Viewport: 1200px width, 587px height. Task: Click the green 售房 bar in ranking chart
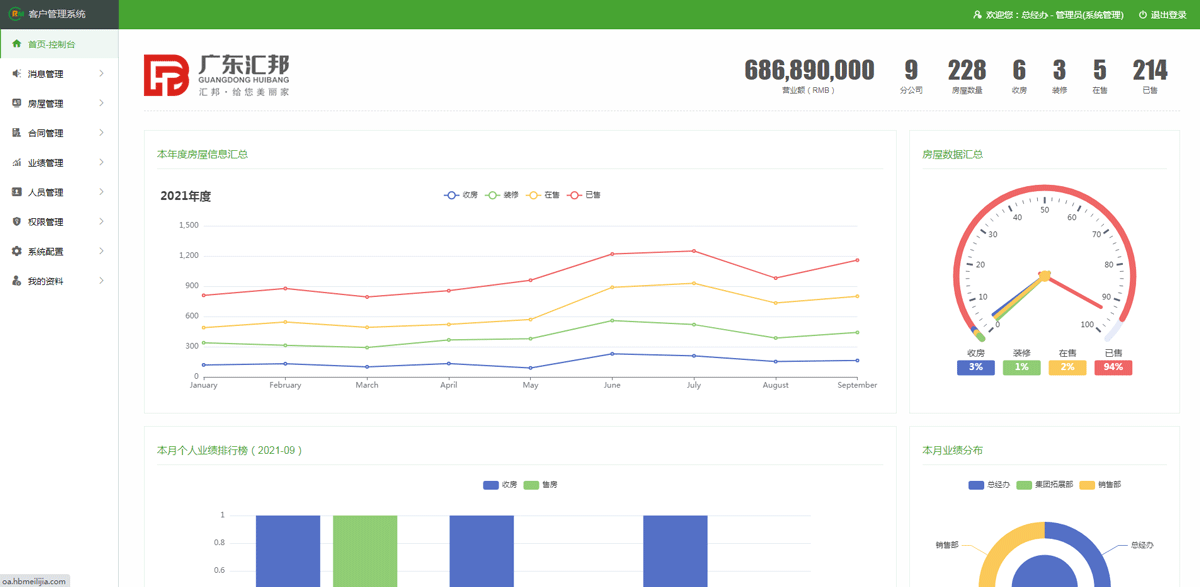coord(365,551)
